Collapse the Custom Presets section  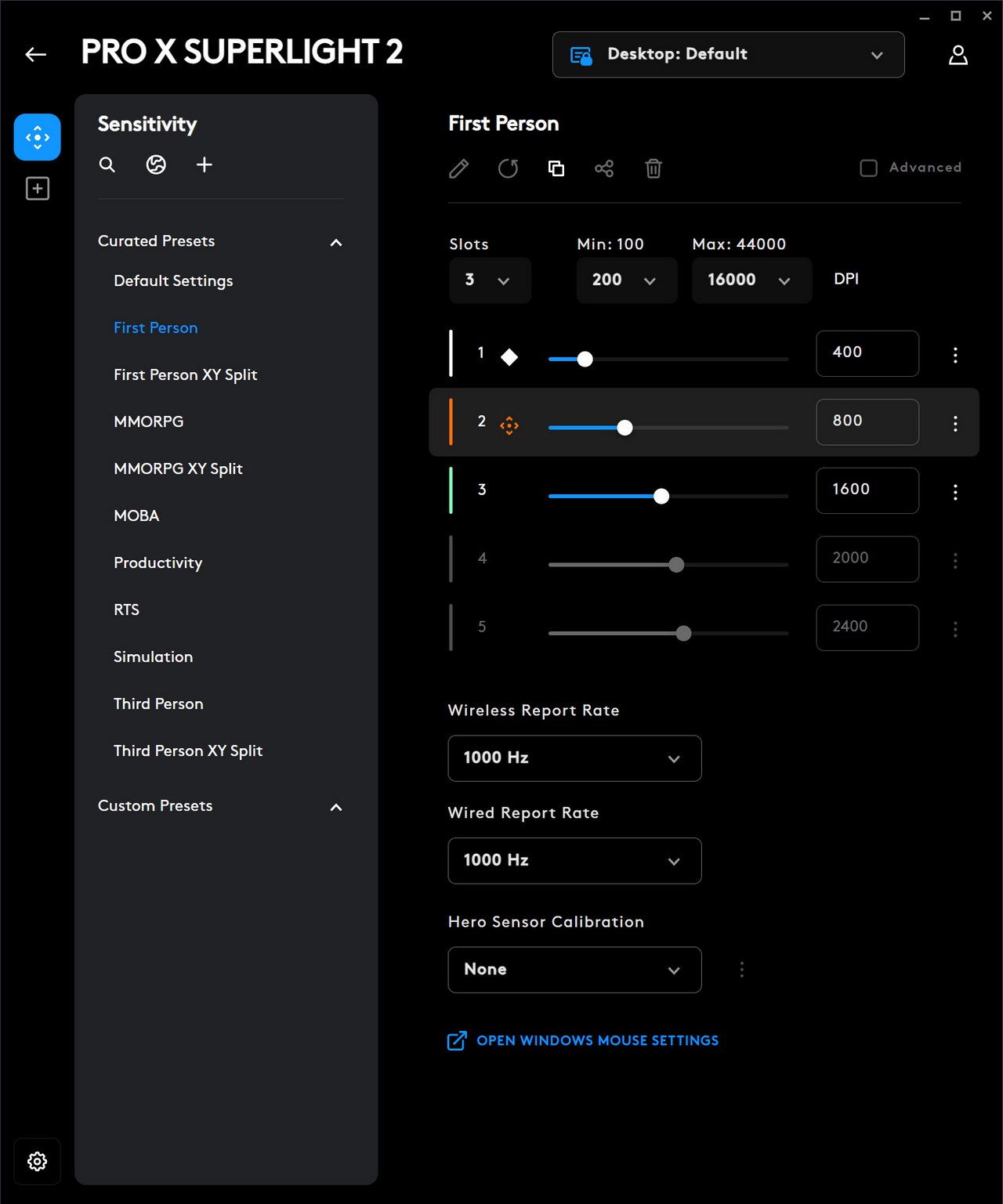[x=336, y=808]
